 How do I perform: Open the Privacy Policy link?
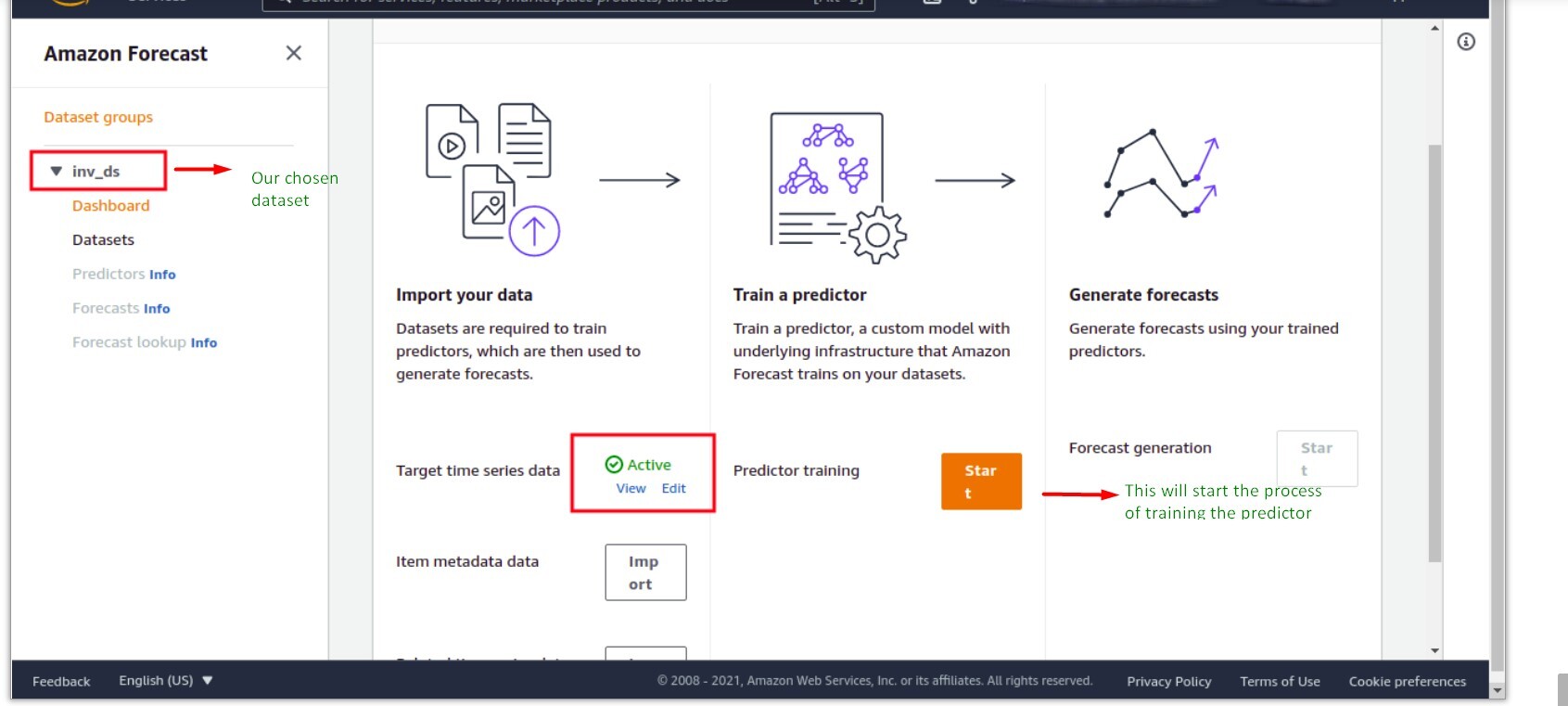click(x=1168, y=681)
